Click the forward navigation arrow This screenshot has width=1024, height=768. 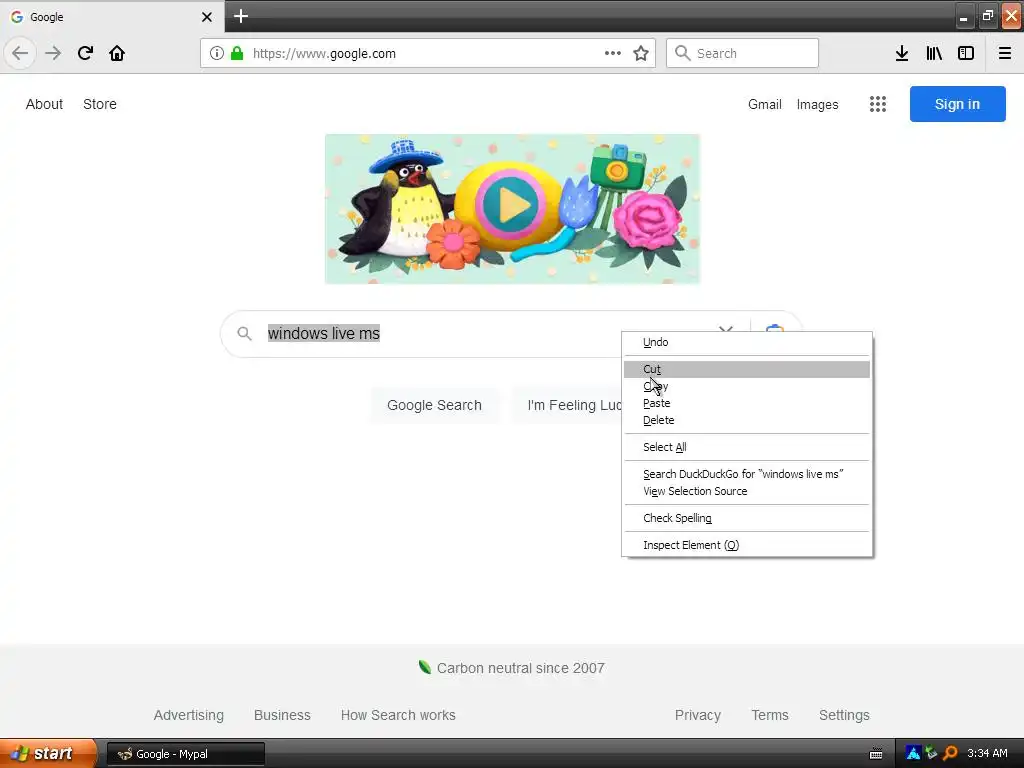pos(53,54)
